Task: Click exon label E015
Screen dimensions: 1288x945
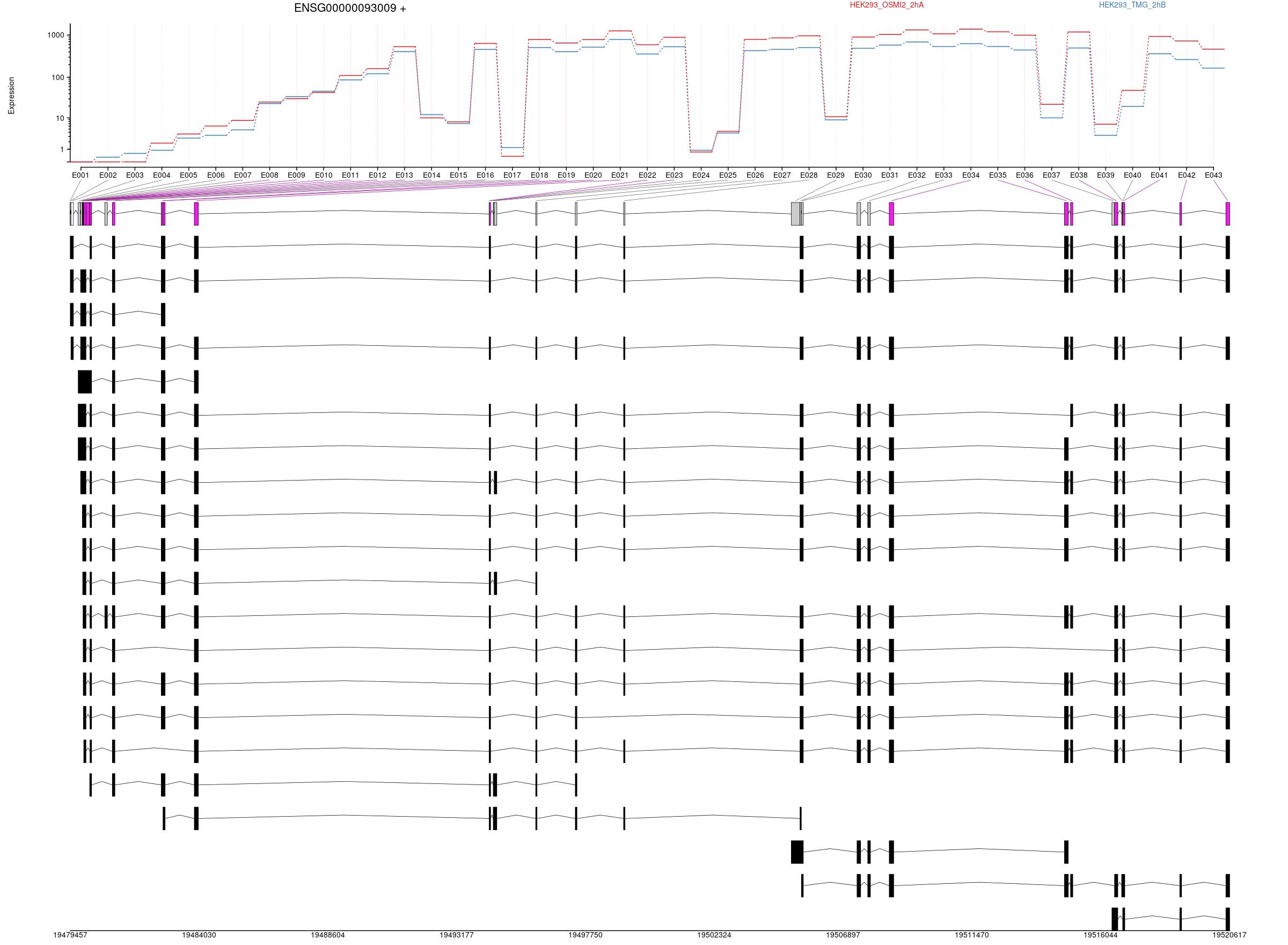Action: click(x=458, y=175)
